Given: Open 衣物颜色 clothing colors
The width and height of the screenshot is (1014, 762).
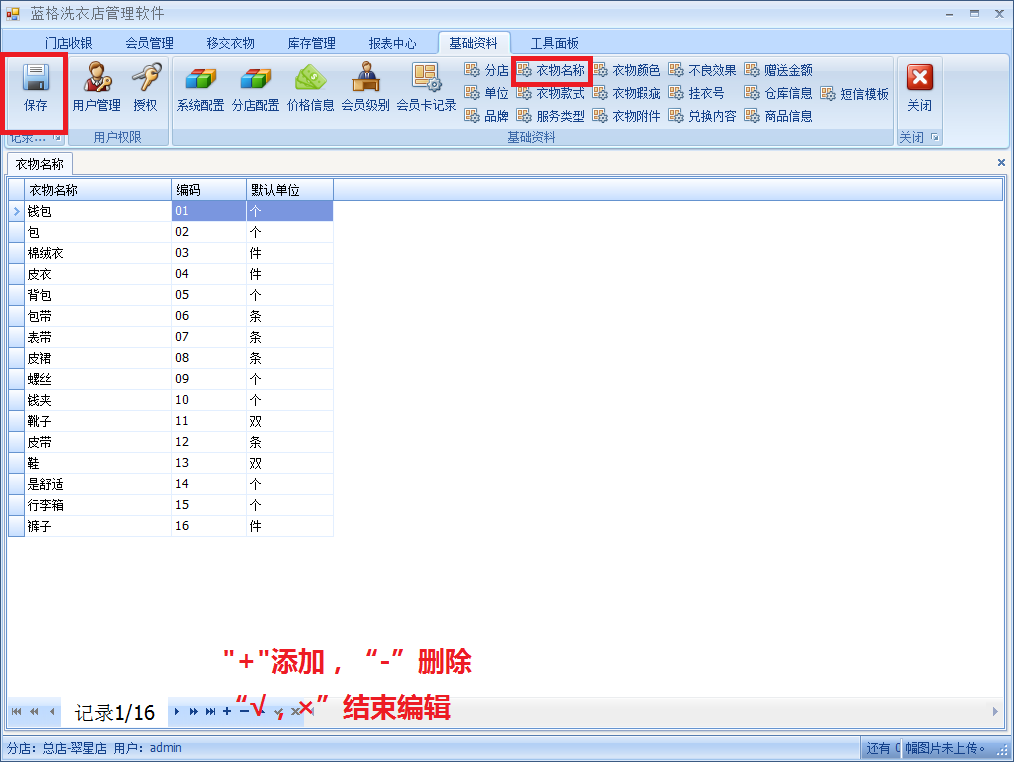Looking at the screenshot, I should pyautogui.click(x=627, y=70).
